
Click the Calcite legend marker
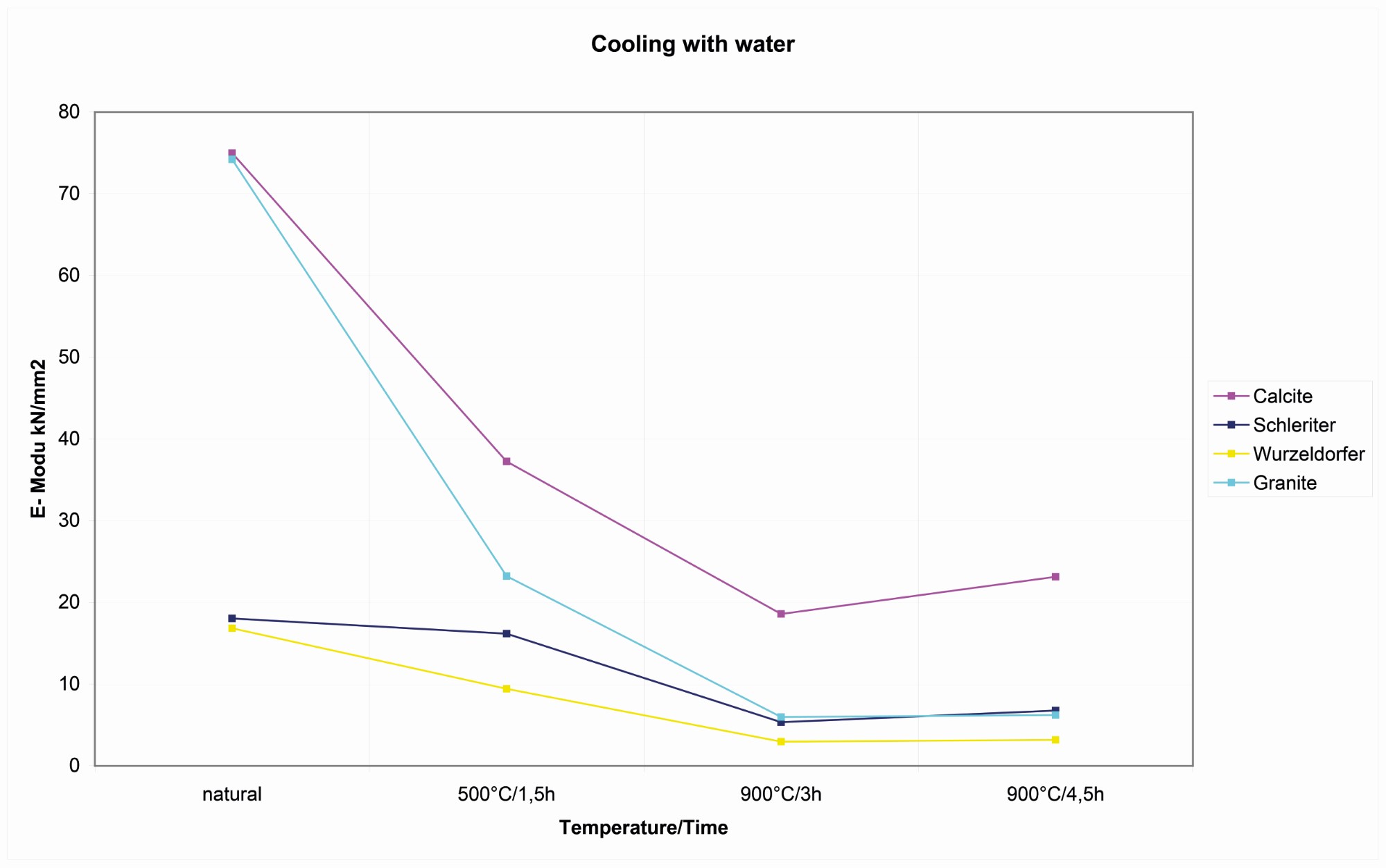[x=1231, y=396]
